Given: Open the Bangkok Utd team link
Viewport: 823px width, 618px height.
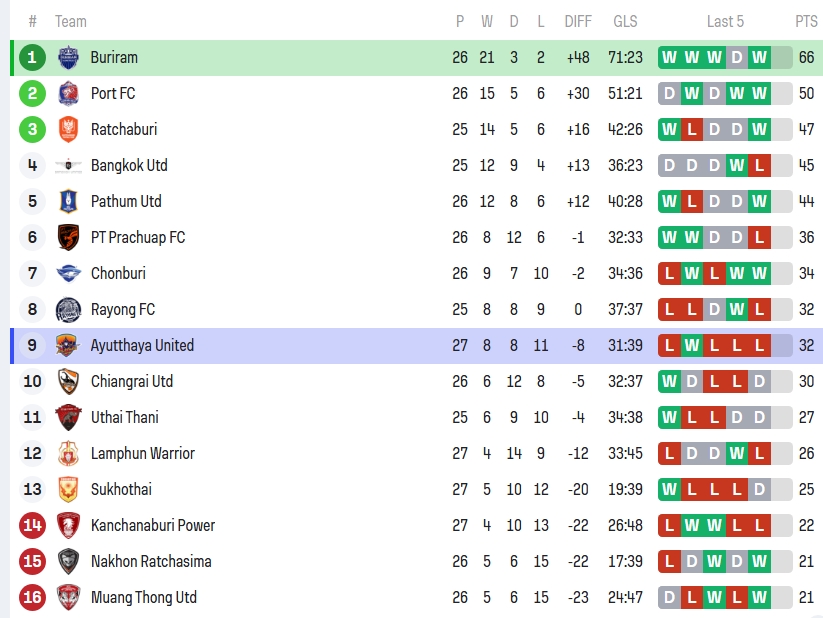Looking at the screenshot, I should (x=129, y=165).
